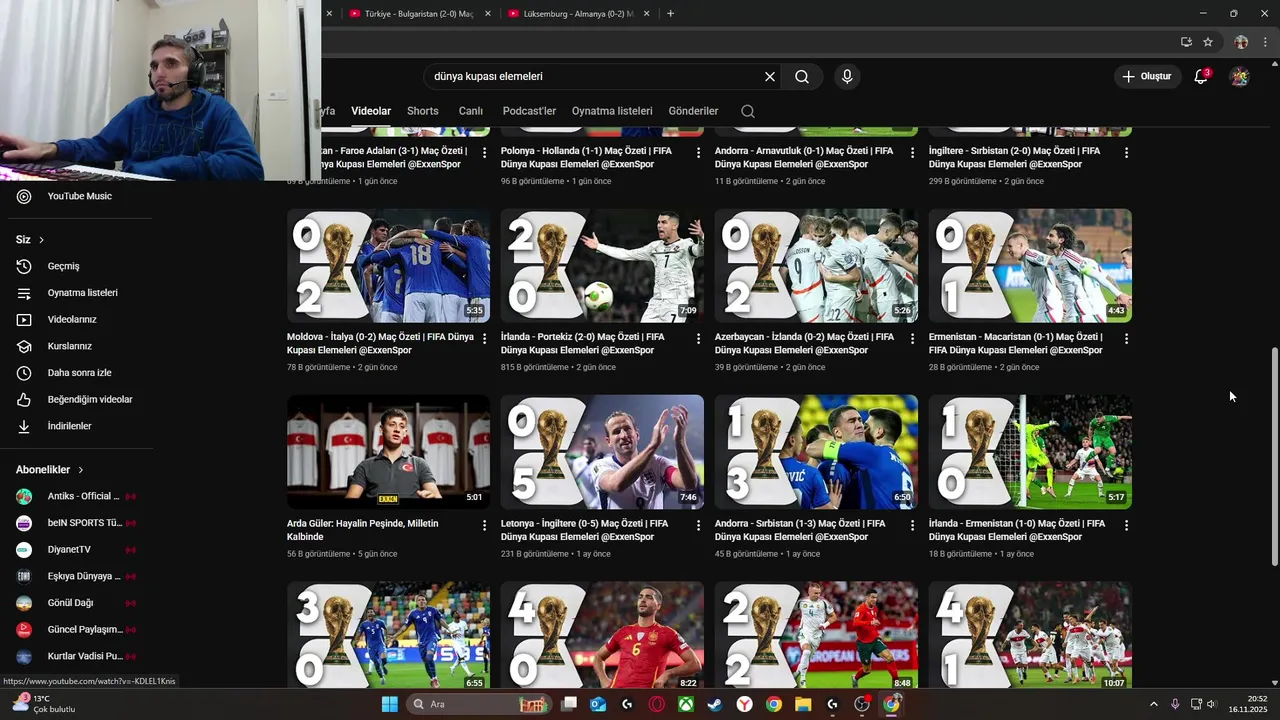Play Letonya - İngiltere (0-5) thumbnail
This screenshot has width=1280, height=720.
click(602, 451)
